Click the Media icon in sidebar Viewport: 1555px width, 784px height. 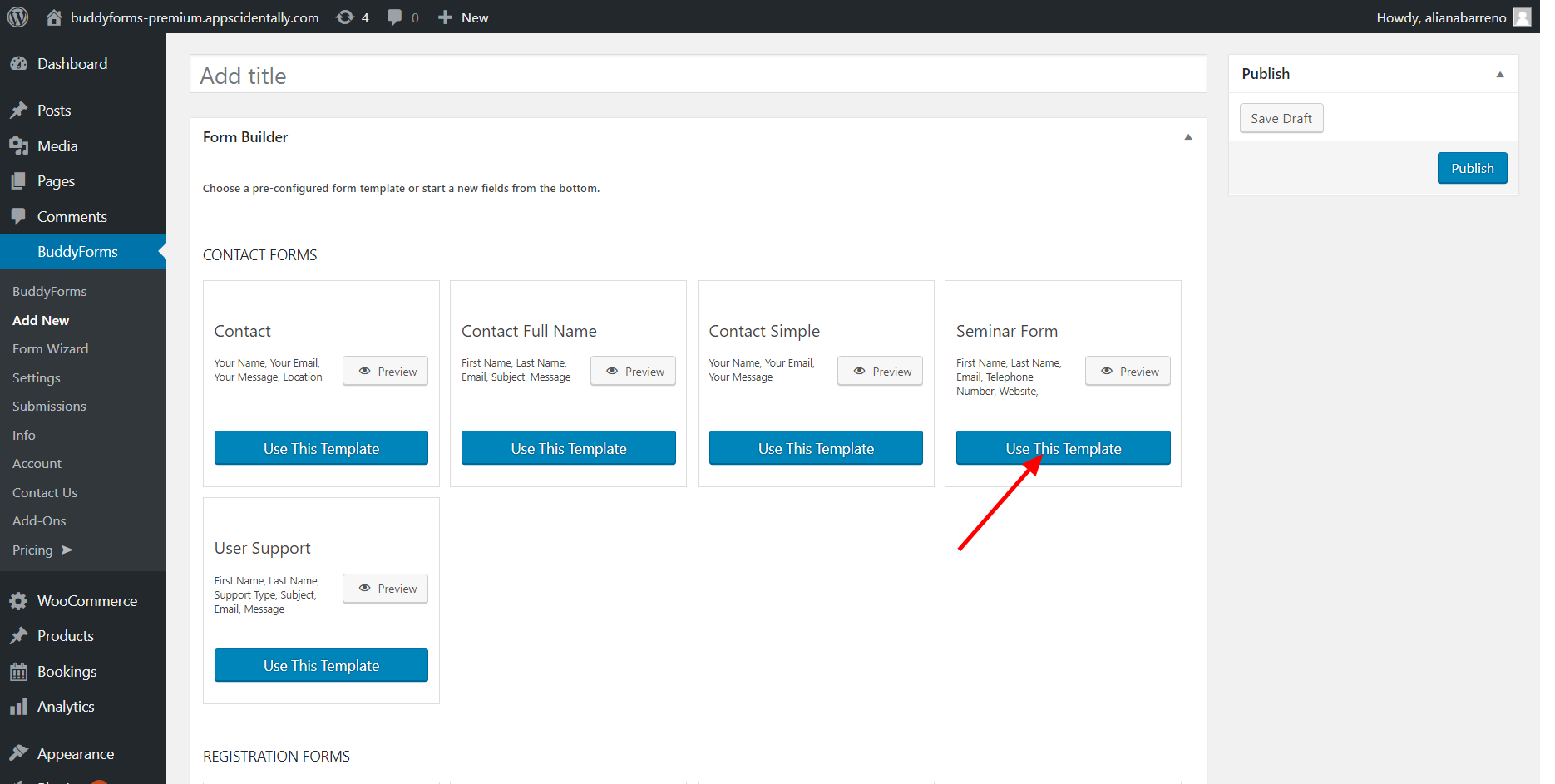18,146
